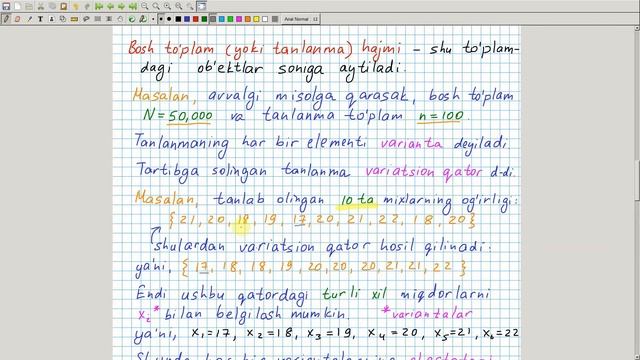Choose the select region lasso tool
This screenshot has width=640, height=360.
tap(86, 19)
